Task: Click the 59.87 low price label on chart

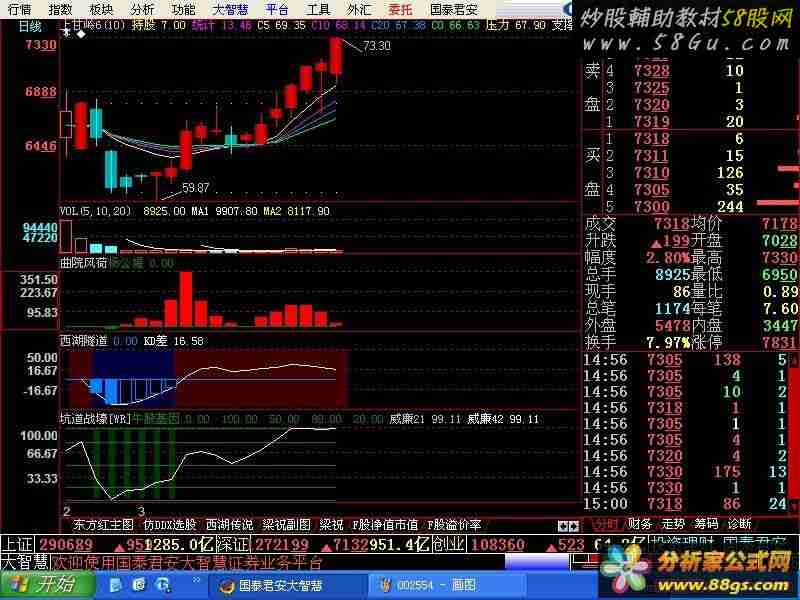Action: (196, 188)
